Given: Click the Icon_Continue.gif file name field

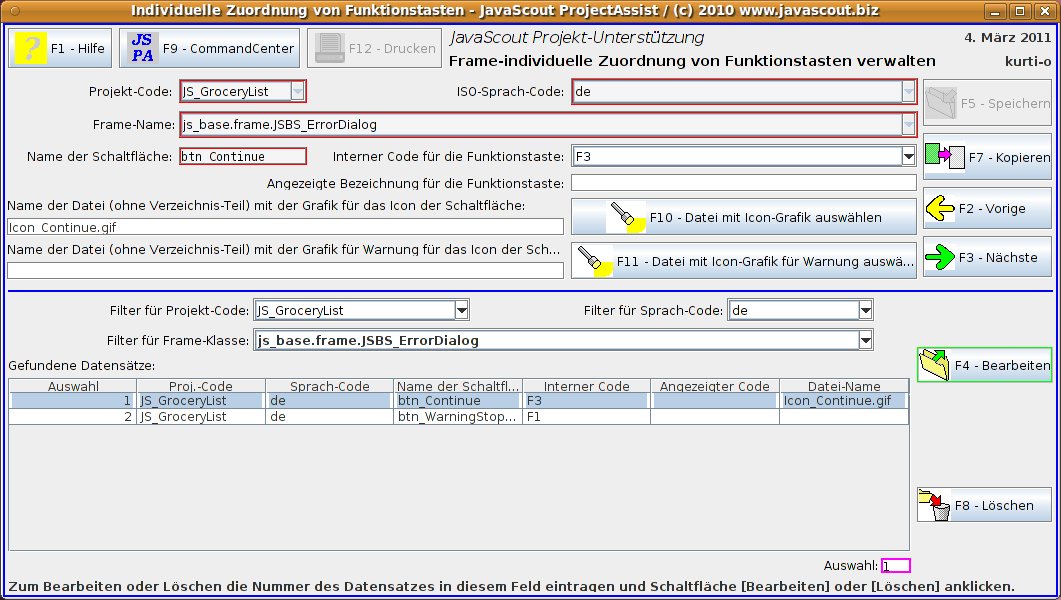Looking at the screenshot, I should pyautogui.click(x=284, y=227).
